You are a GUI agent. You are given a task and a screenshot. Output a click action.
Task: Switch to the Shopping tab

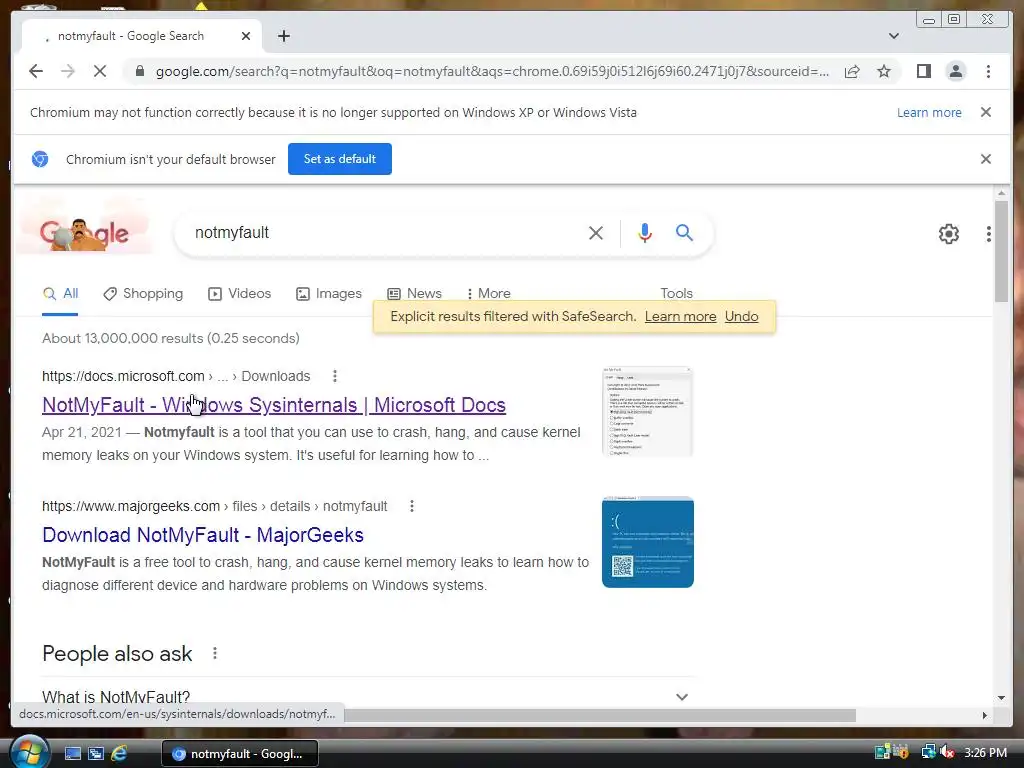pos(143,293)
